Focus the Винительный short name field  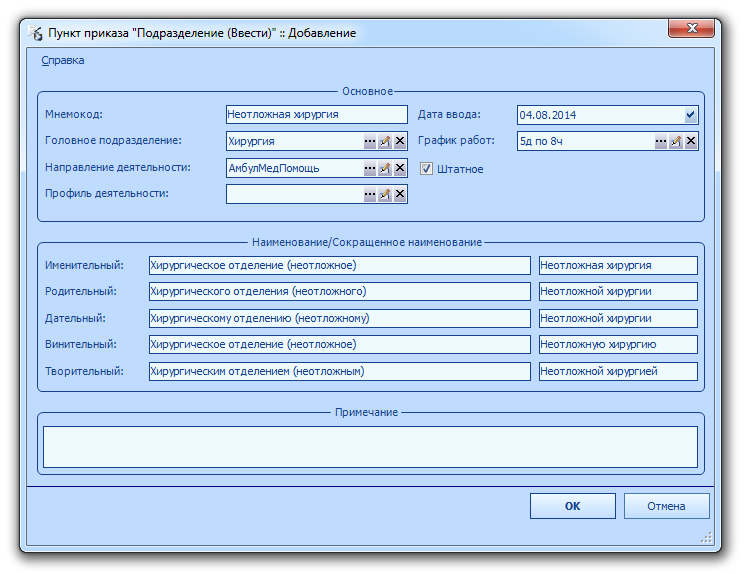[618, 344]
